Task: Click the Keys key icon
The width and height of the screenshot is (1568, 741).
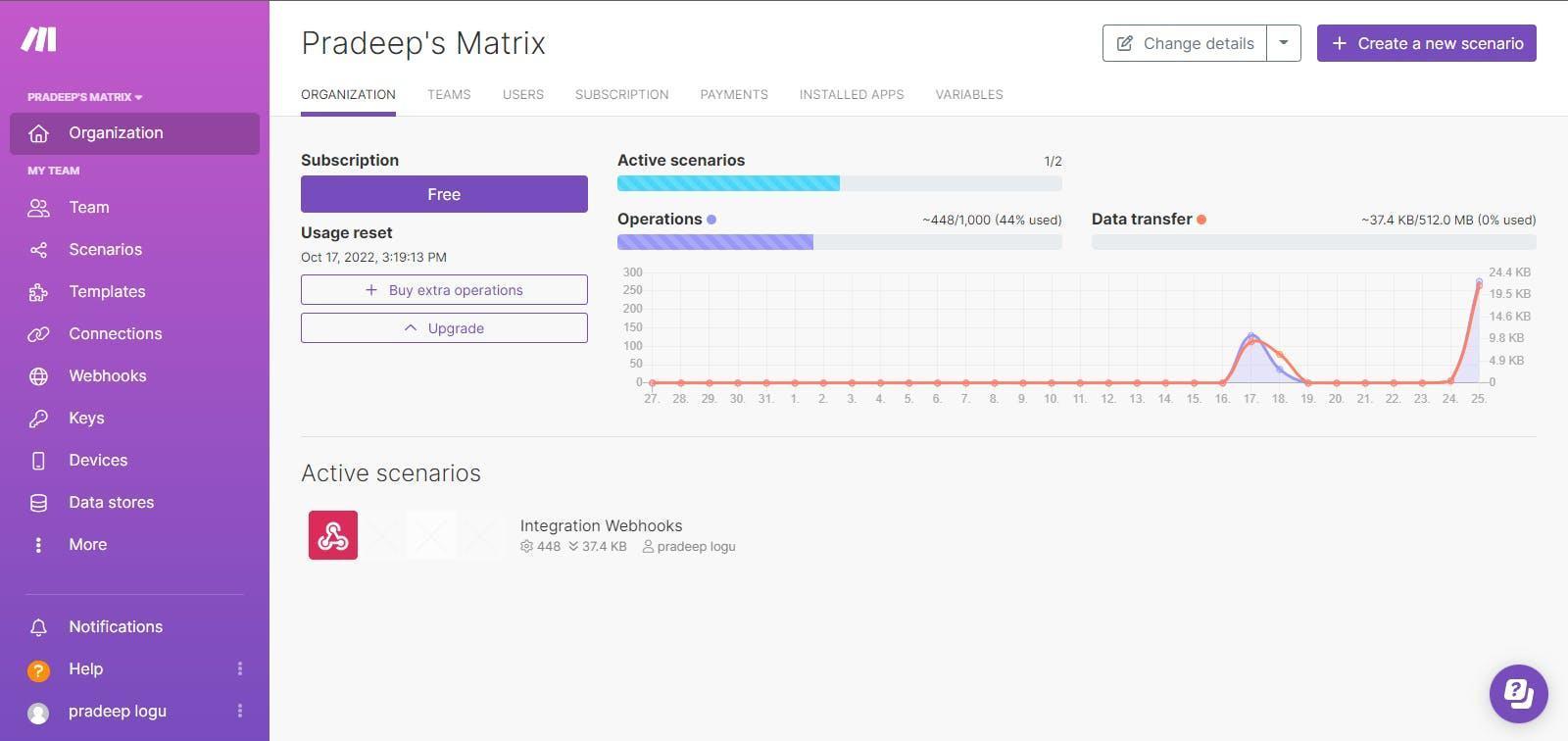Action: pos(38,419)
